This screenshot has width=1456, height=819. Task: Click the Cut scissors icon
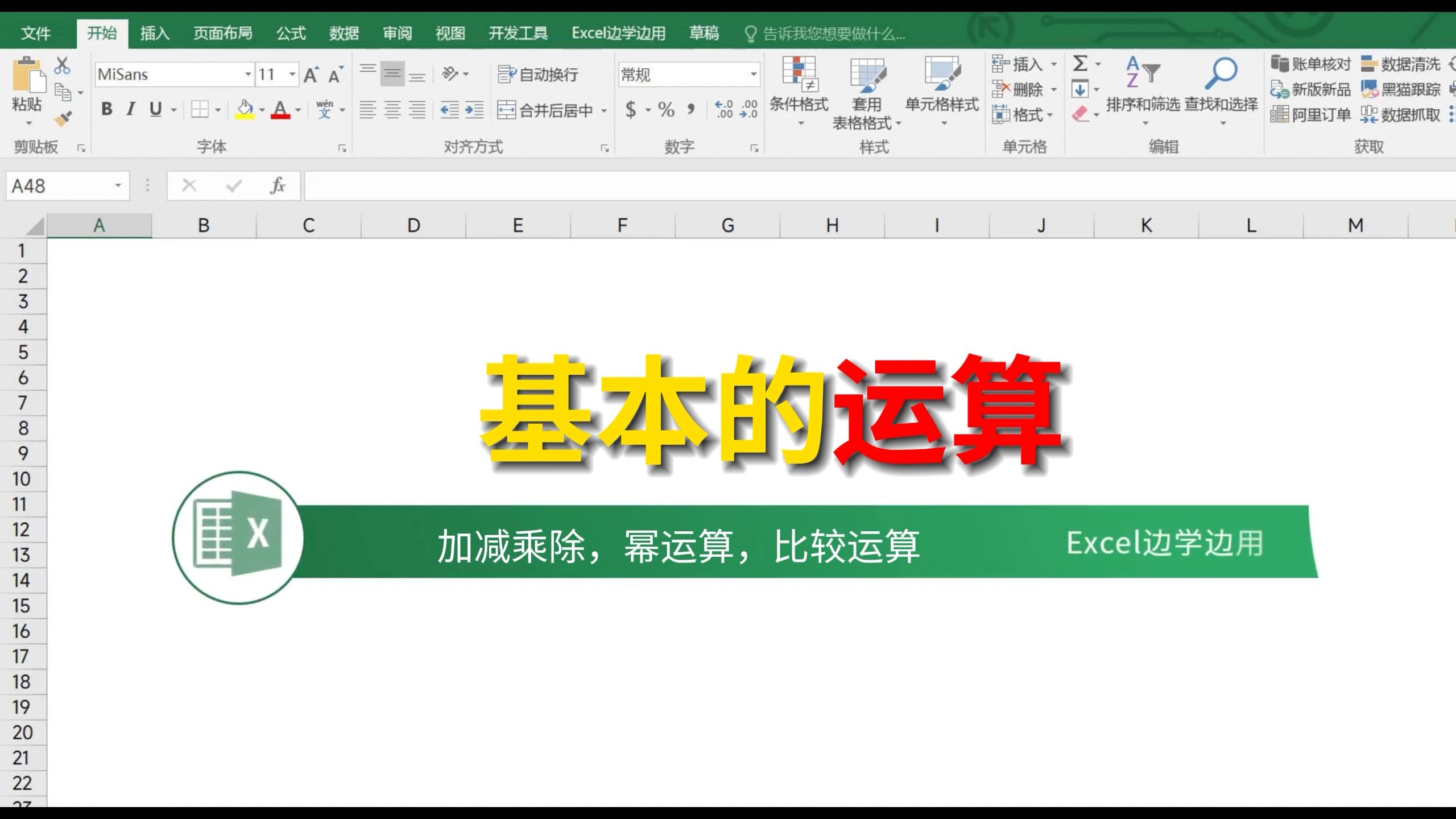(62, 66)
